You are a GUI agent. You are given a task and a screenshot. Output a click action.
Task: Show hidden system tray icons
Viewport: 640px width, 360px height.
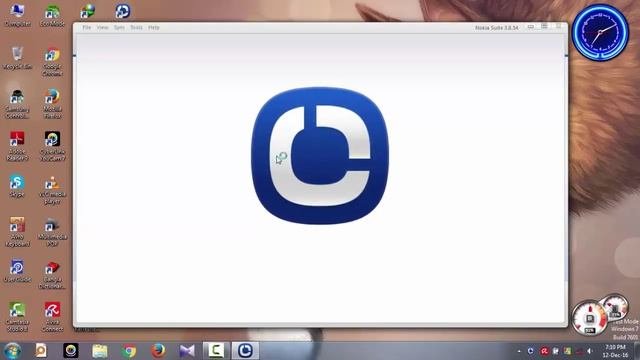(x=519, y=351)
